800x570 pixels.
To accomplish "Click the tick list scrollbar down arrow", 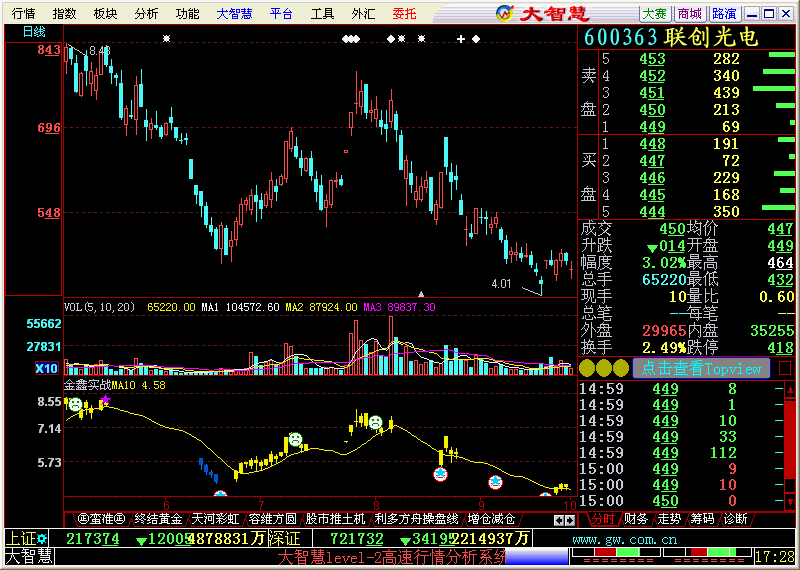I will pyautogui.click(x=790, y=501).
